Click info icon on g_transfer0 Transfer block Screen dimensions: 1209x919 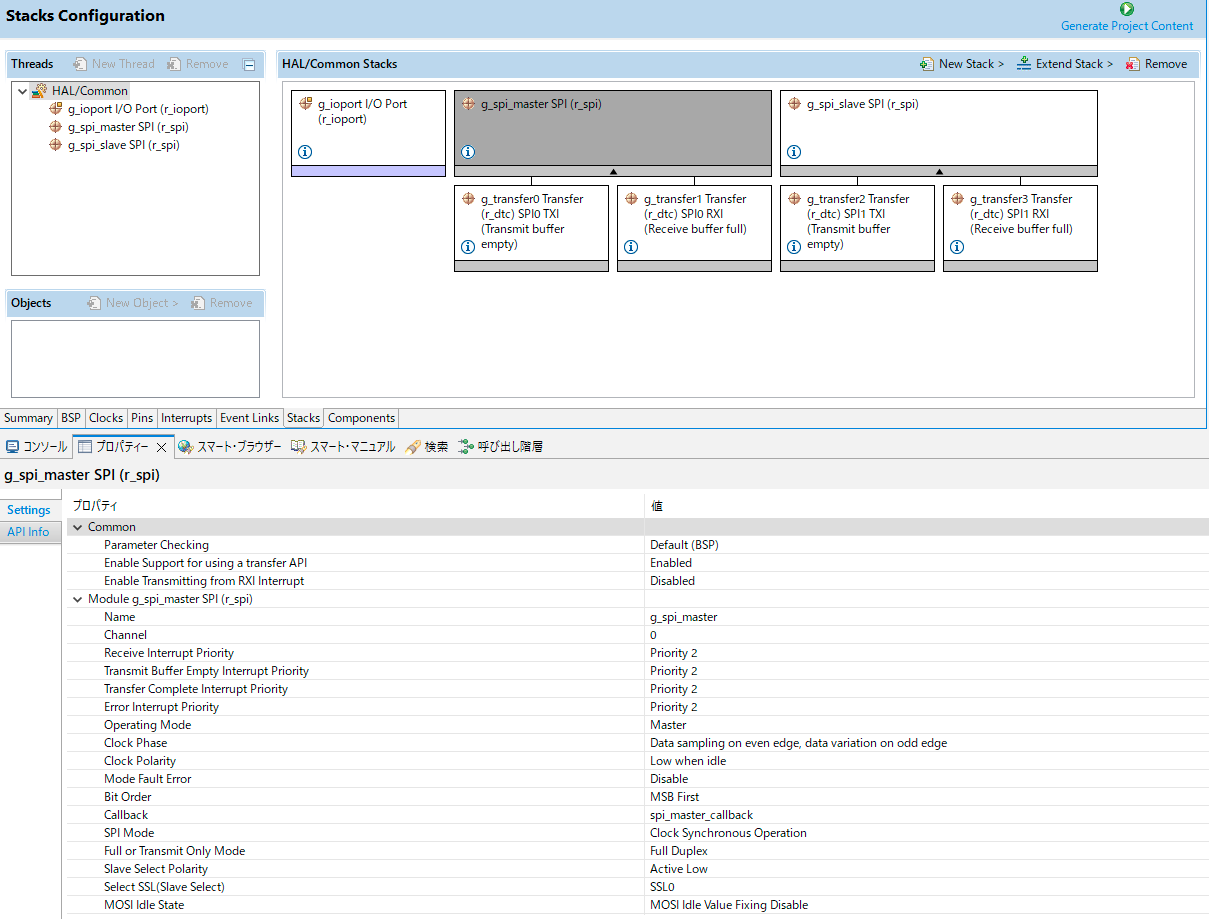[x=468, y=247]
